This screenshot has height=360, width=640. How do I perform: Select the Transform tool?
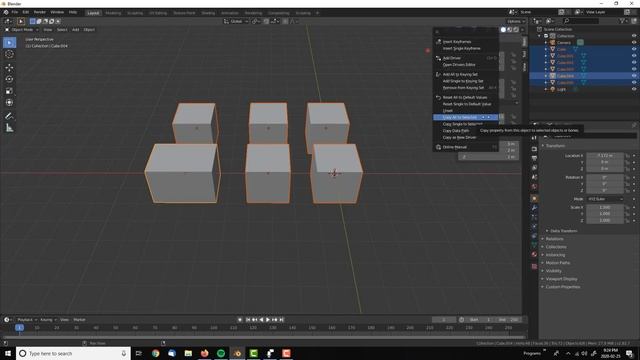(9, 103)
